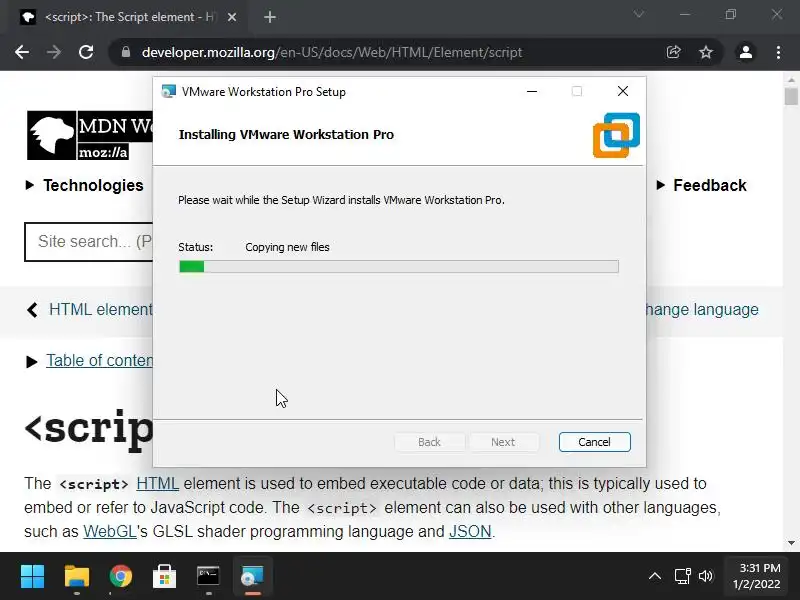Go back to the HTML elements breadcrumb
This screenshot has height=600, width=800.
point(90,309)
